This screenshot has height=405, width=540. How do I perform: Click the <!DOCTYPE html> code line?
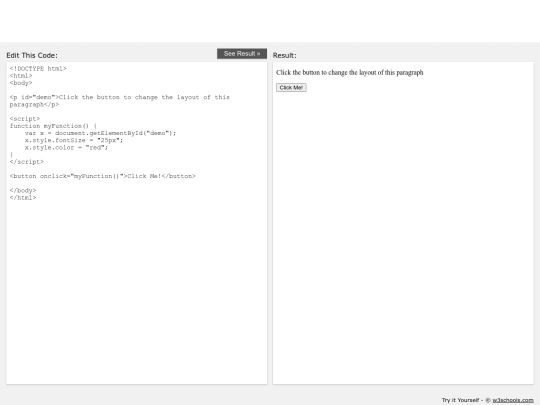click(x=38, y=69)
